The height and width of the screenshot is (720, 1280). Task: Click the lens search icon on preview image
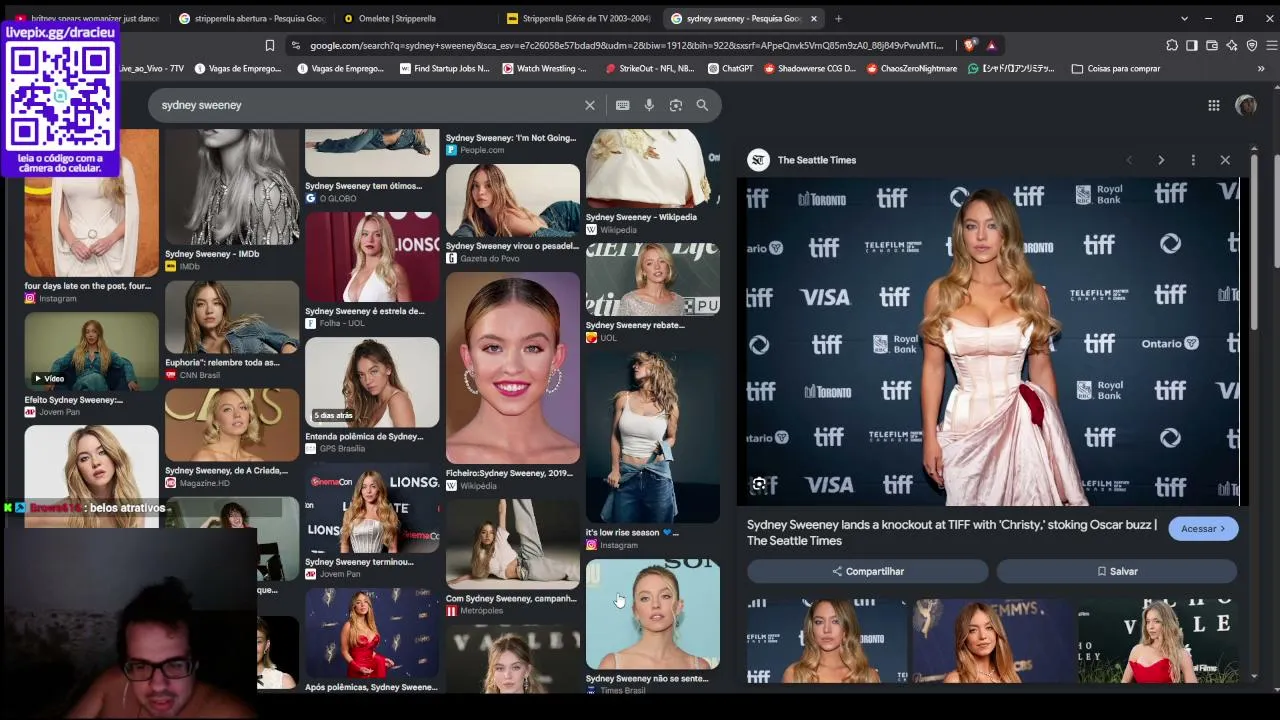(x=759, y=485)
